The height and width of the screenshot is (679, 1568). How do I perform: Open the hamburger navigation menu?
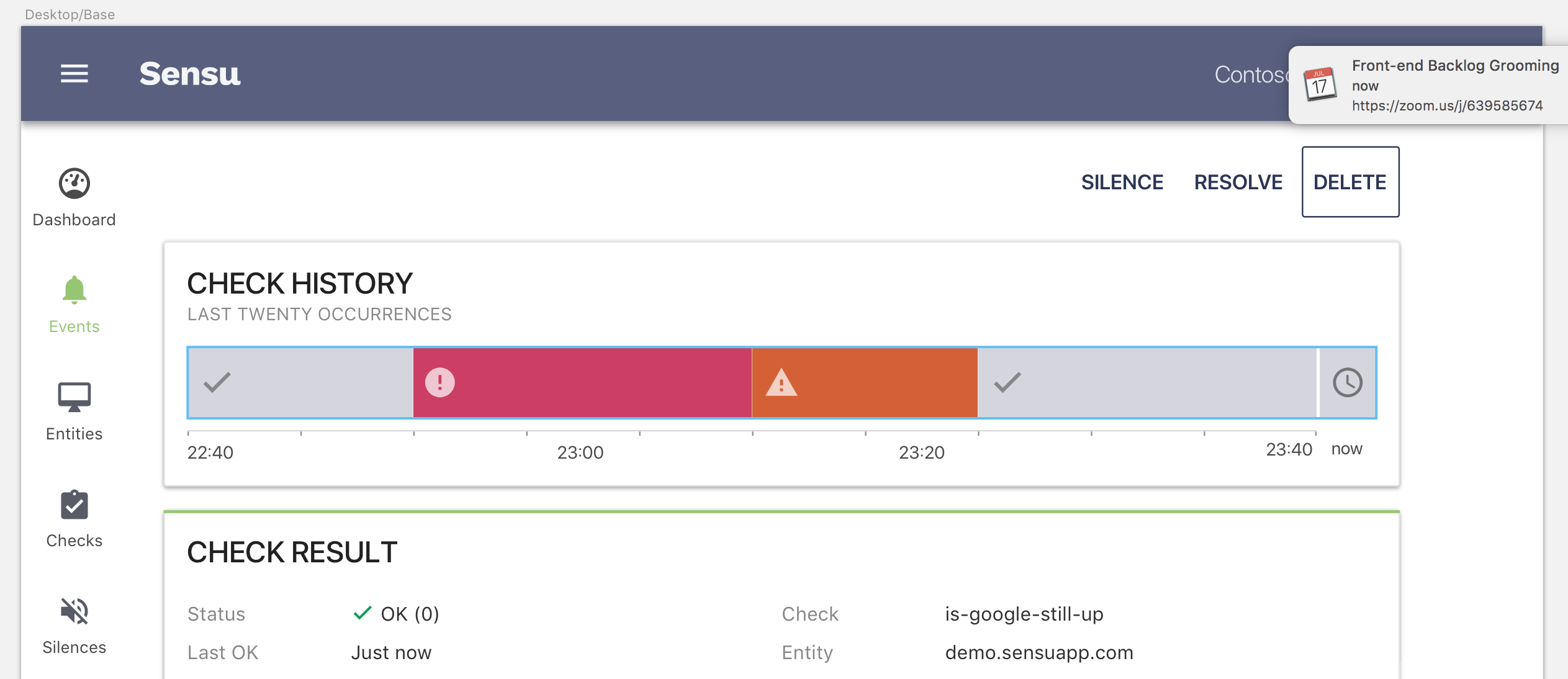coord(74,74)
